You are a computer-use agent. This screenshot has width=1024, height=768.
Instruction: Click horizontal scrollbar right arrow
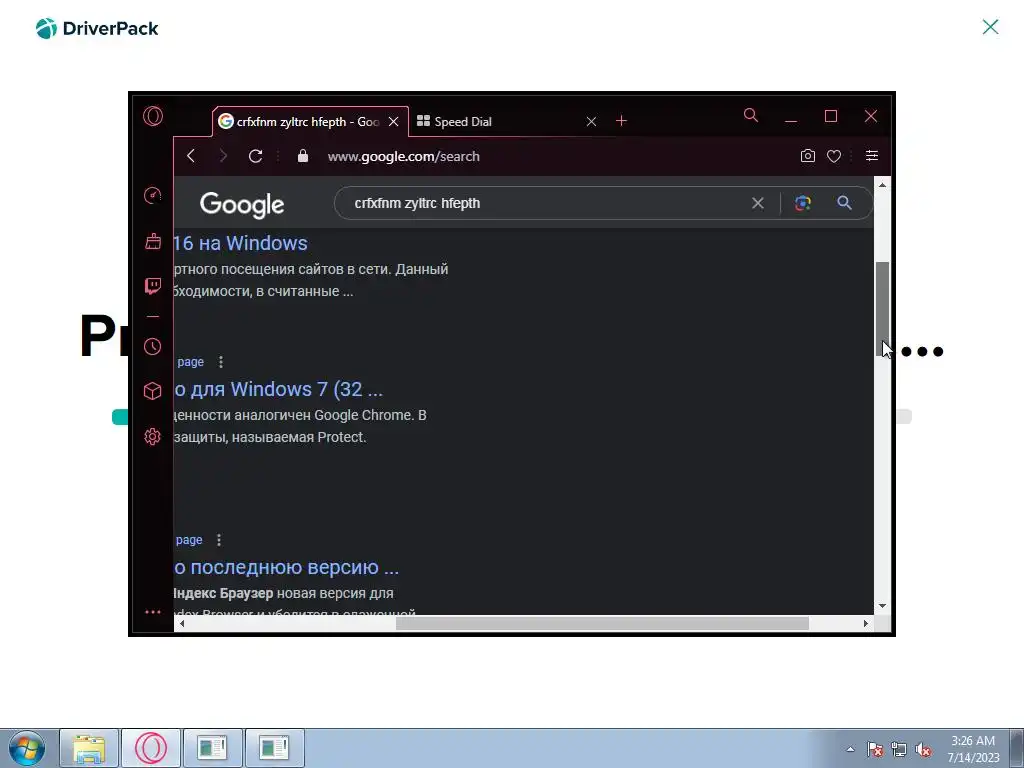point(866,624)
